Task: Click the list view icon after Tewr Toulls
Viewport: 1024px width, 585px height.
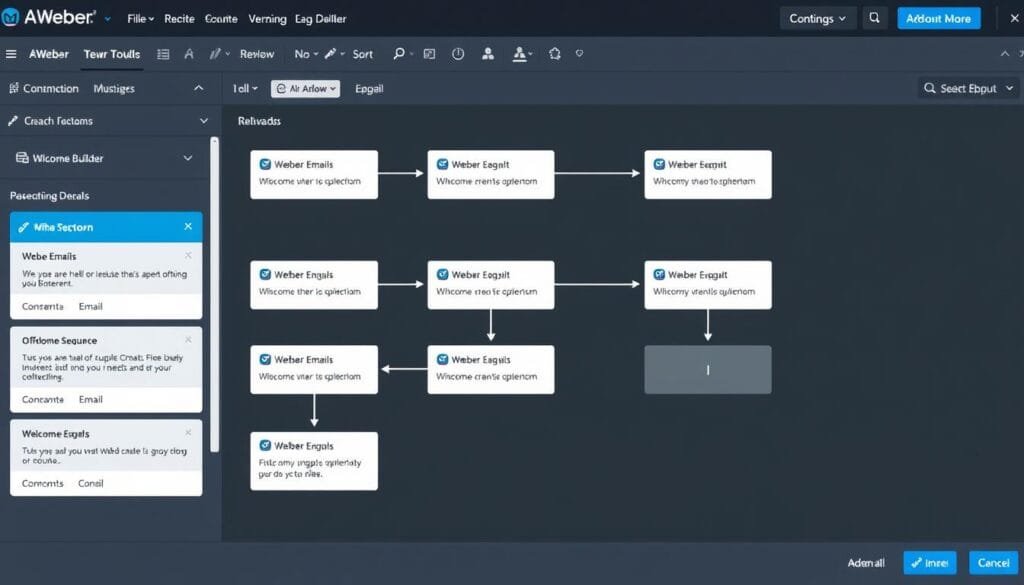Action: click(163, 54)
